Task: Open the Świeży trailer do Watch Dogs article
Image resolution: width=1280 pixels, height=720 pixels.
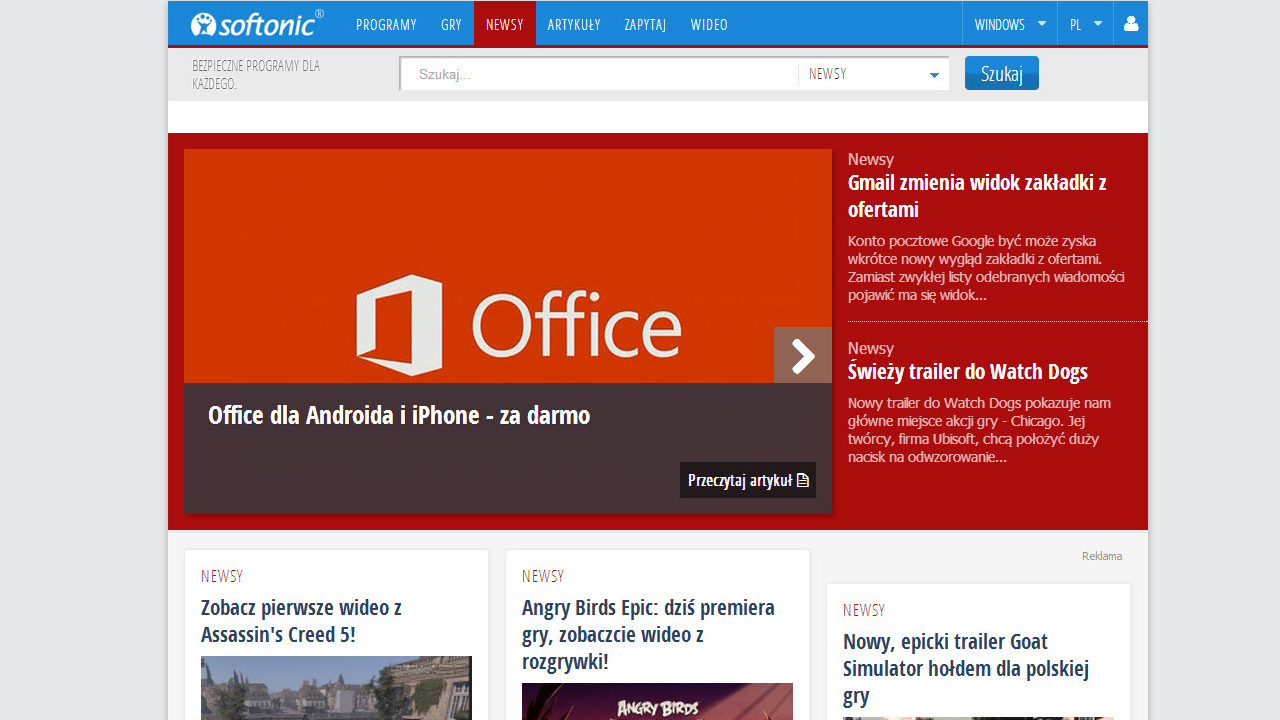Action: tap(967, 372)
